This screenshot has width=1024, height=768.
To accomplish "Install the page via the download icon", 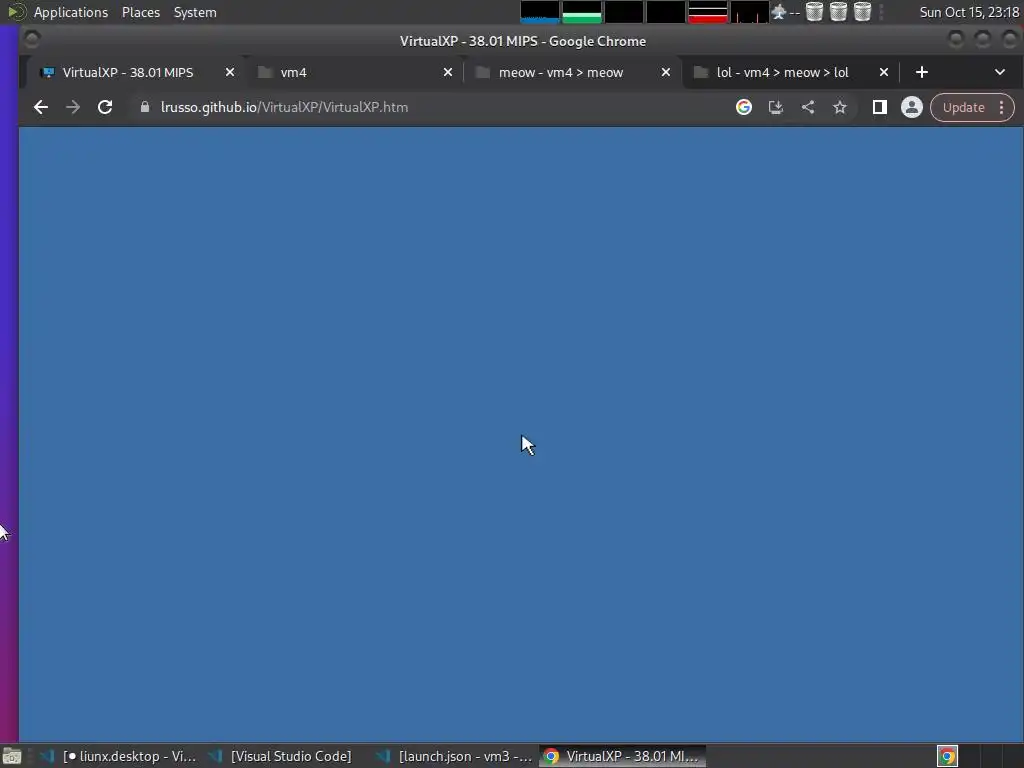I will (775, 107).
